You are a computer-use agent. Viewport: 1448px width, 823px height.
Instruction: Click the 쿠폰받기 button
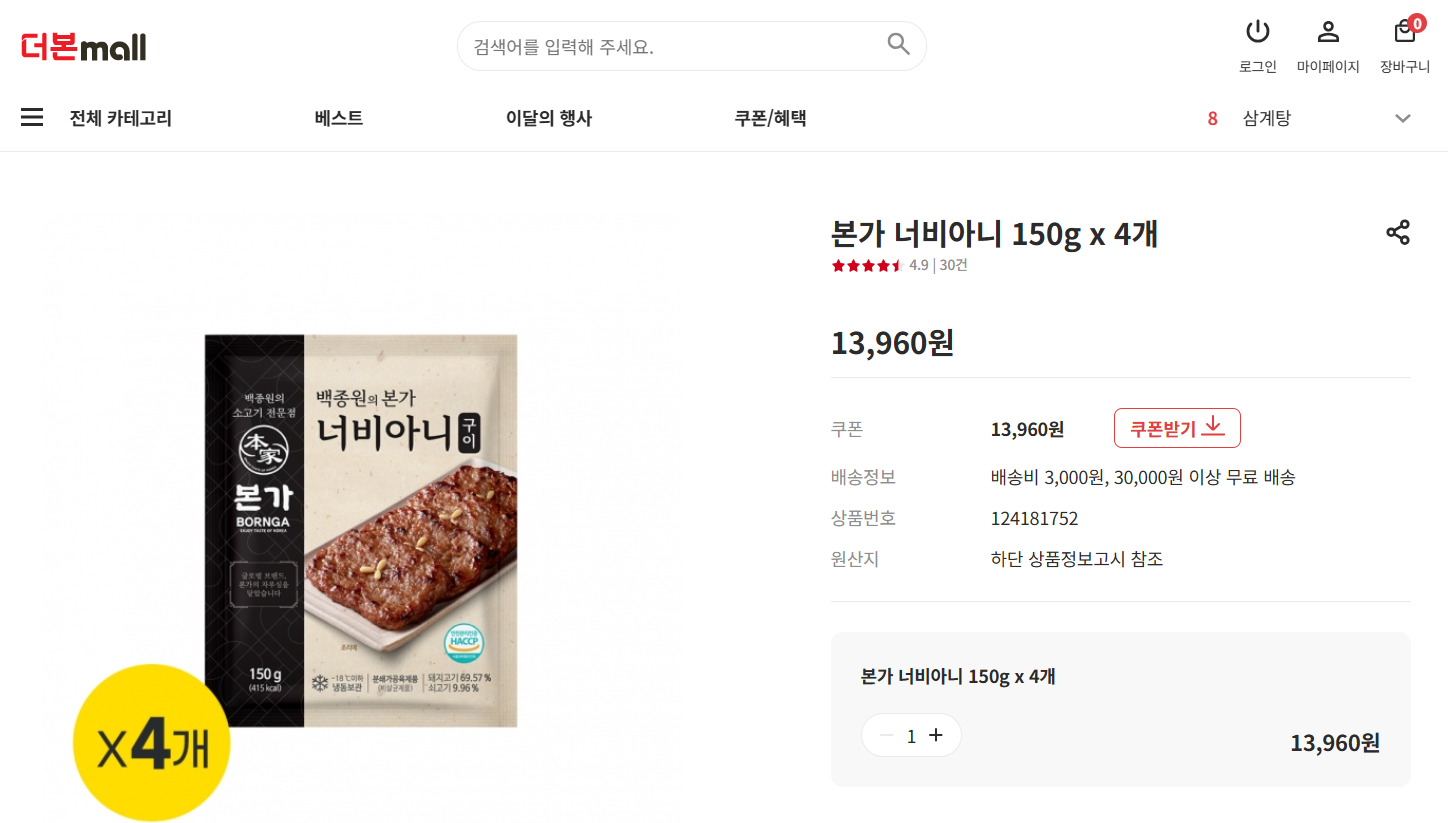tap(1176, 428)
